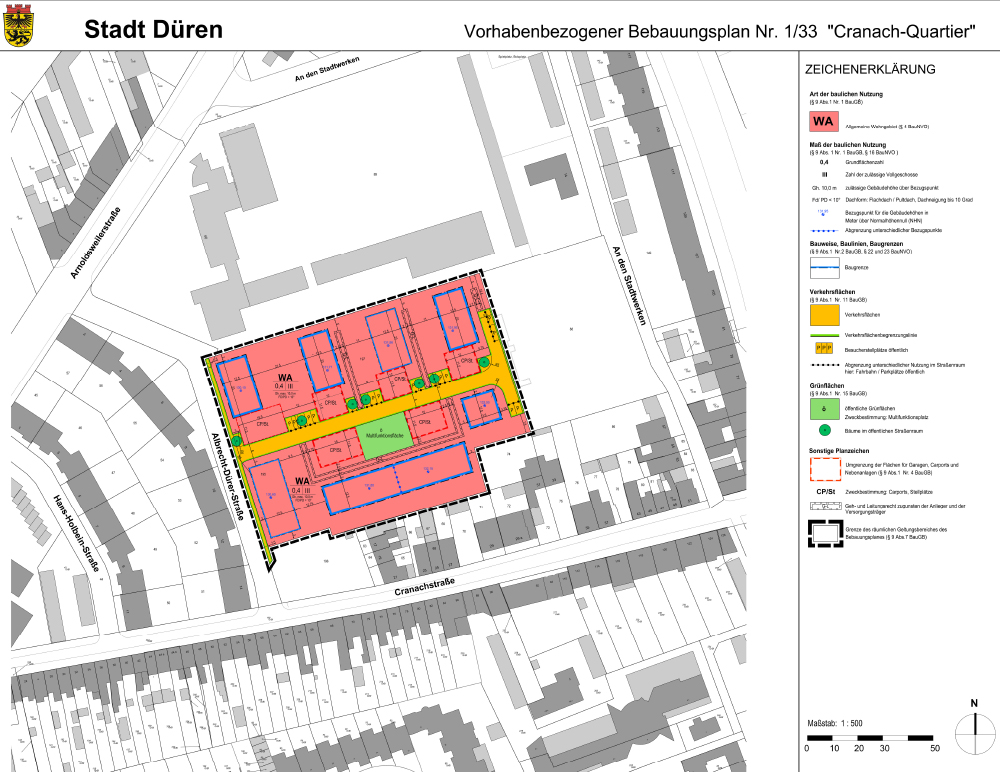This screenshot has height=772, width=1000.
Task: Click the tree symbol at Albrecht-Dürer-Straße entrance
Action: [236, 439]
